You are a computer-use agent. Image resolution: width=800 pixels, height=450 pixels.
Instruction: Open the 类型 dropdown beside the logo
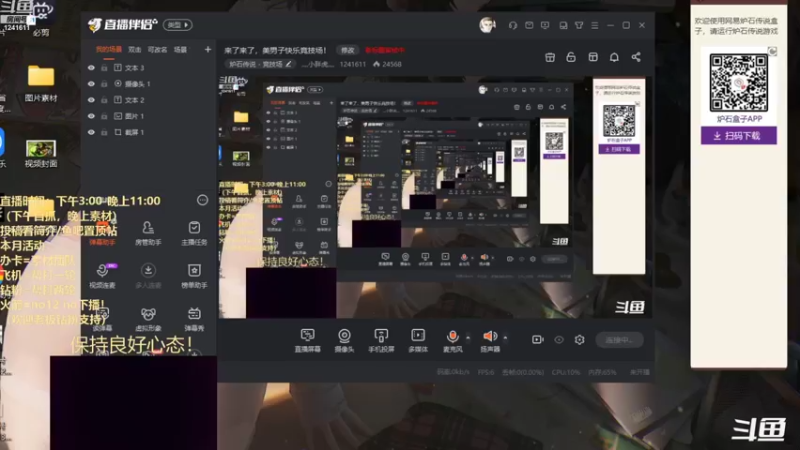point(178,24)
